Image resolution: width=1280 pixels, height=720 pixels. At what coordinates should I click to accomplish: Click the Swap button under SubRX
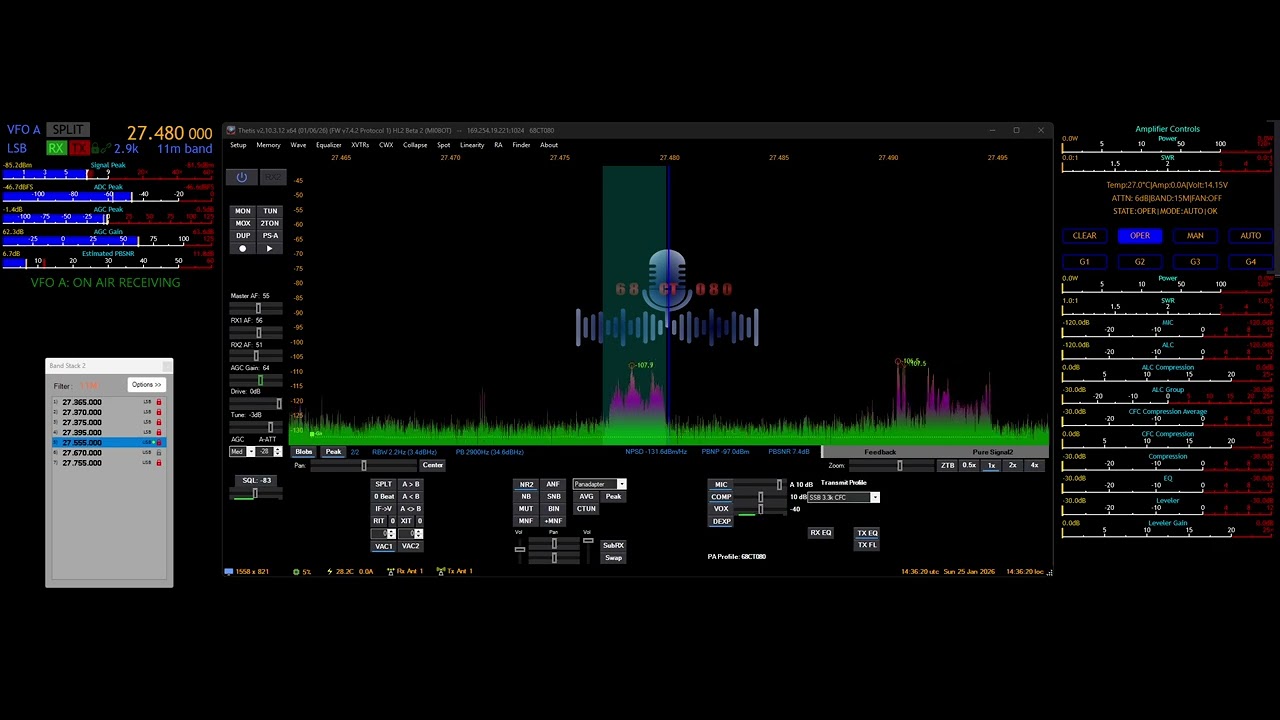613,558
